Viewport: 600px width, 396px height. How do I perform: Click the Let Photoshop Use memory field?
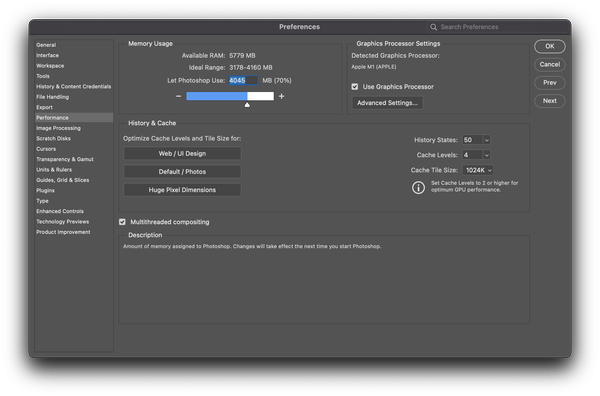coord(243,81)
